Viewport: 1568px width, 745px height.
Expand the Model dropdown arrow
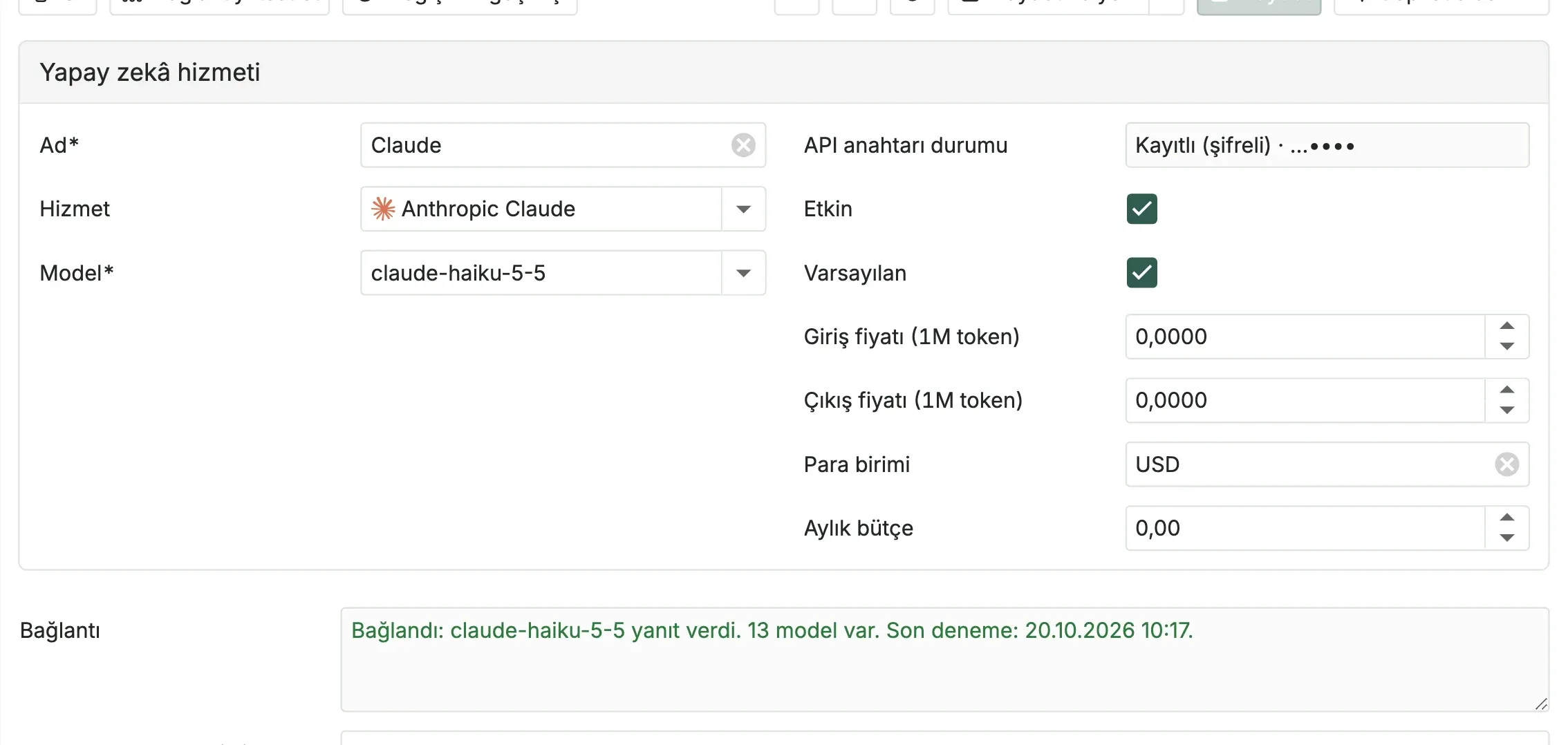(x=743, y=273)
